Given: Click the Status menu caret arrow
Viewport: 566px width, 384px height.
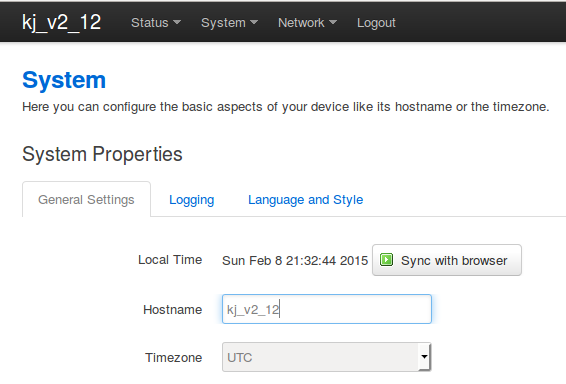Looking at the screenshot, I should [177, 22].
